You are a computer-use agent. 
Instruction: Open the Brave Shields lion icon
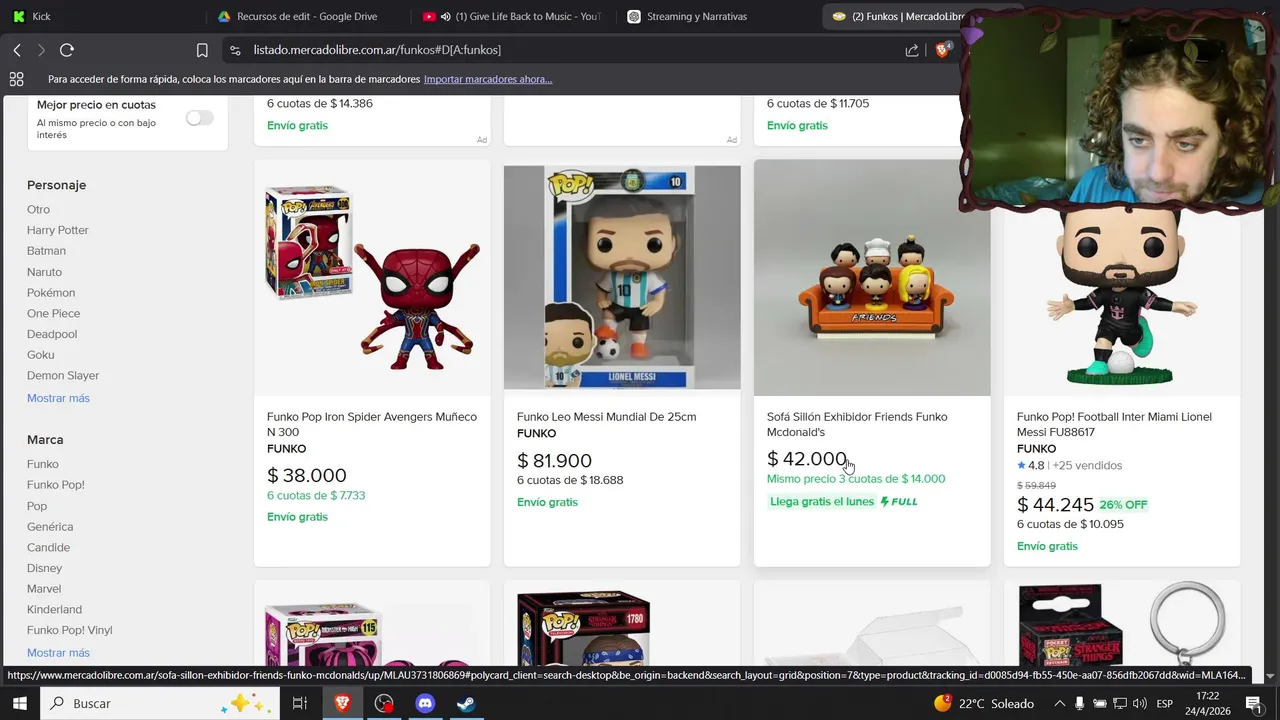pos(941,50)
